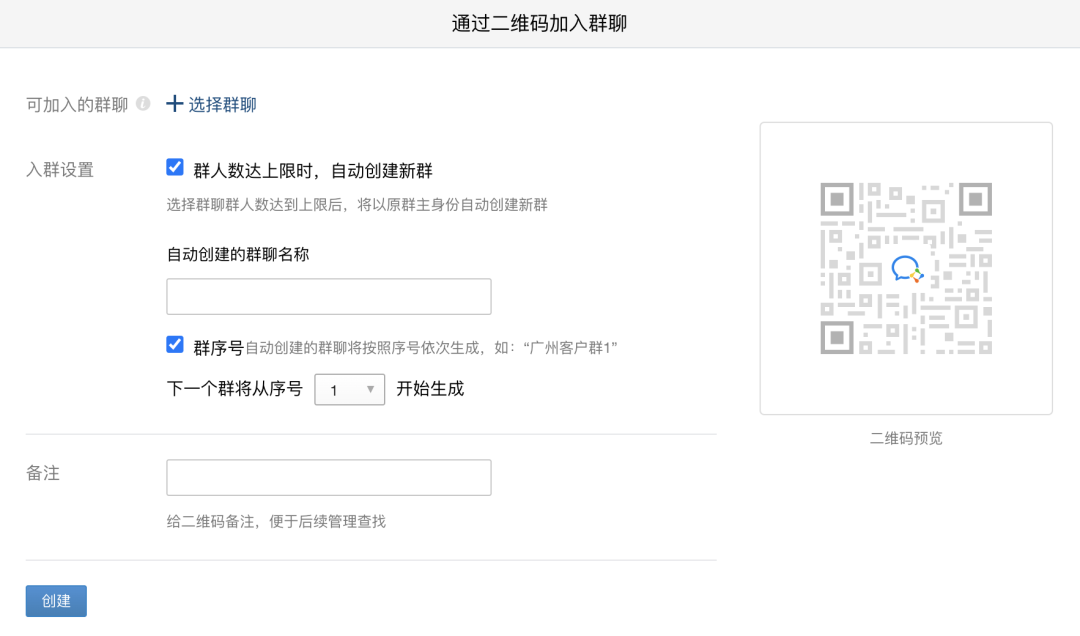Screen dimensions: 1080x636
Task: Click the 通过二维码加入群聊 title
Action: click(539, 23)
